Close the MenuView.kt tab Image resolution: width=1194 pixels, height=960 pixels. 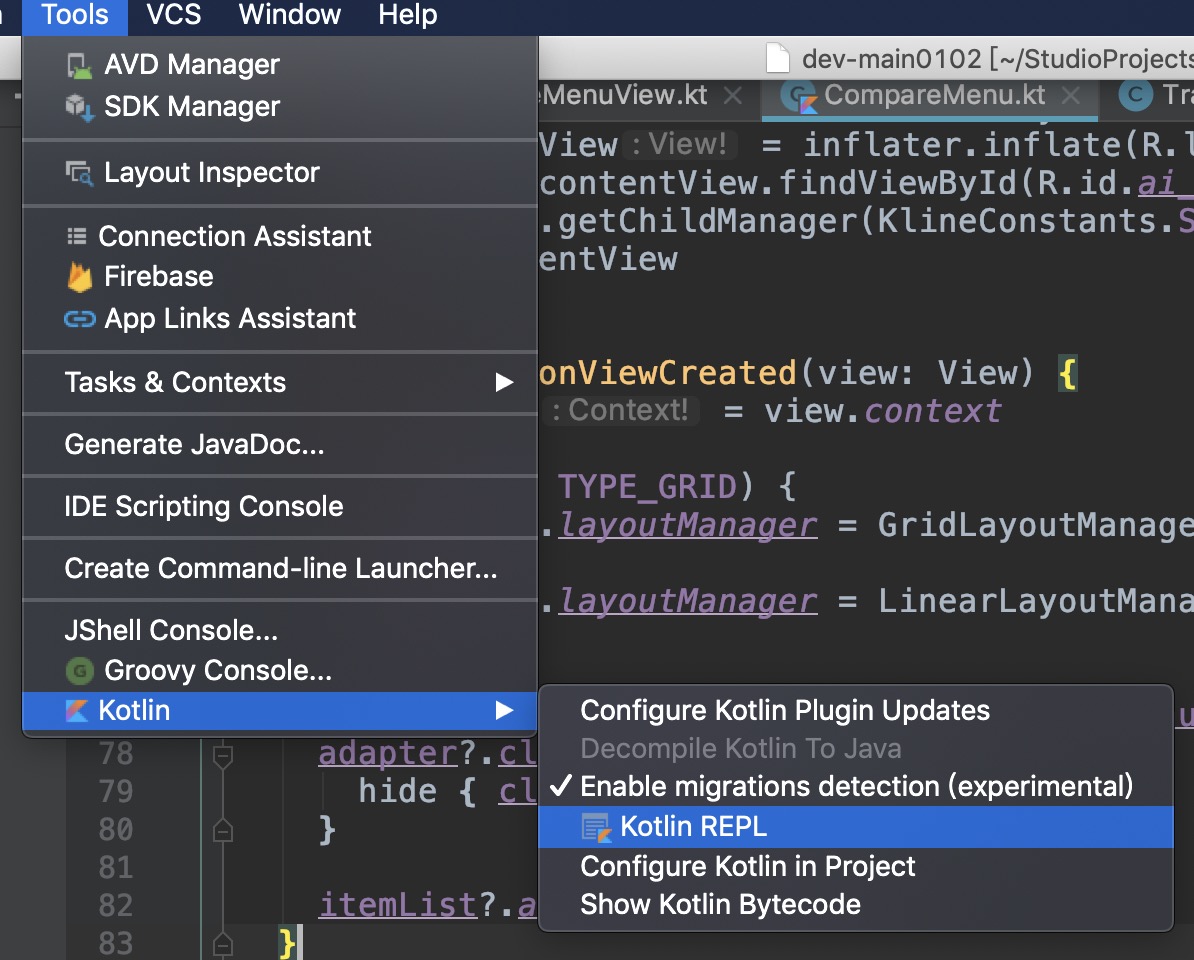[733, 96]
